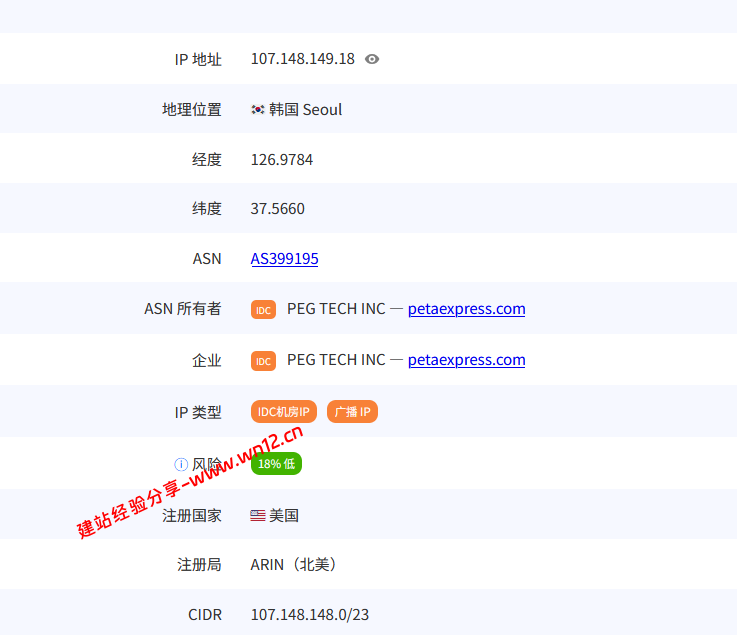Screen dimensions: 737x635
Task: Click the latitude value 37.5660
Action: point(277,209)
